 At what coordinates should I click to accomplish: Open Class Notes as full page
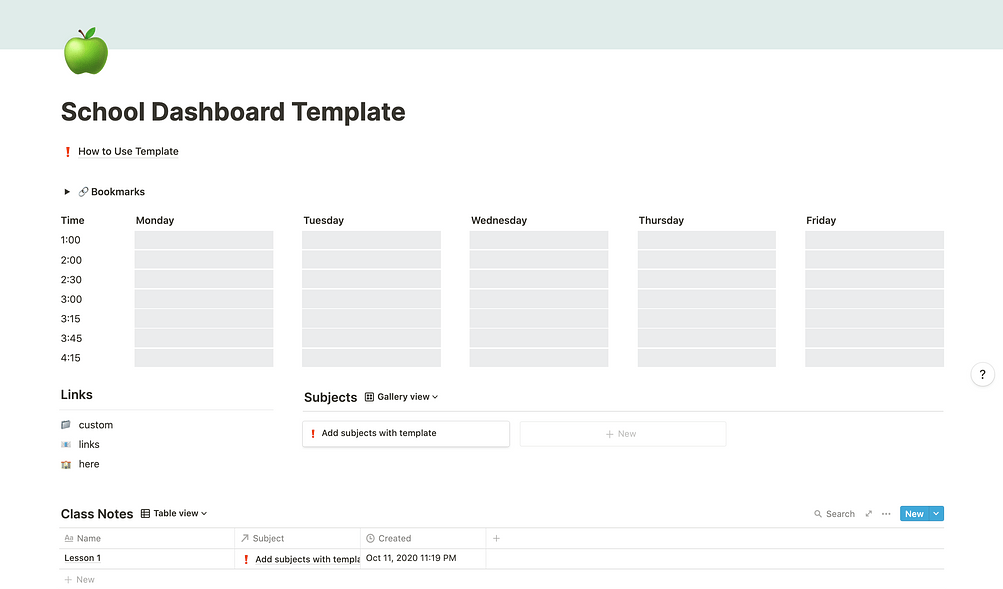click(x=869, y=514)
